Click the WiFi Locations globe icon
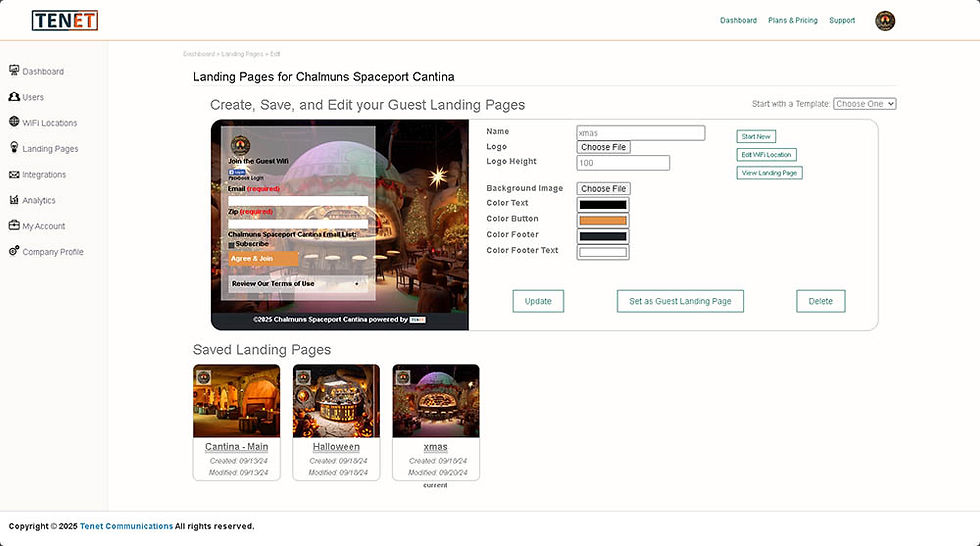 14,122
